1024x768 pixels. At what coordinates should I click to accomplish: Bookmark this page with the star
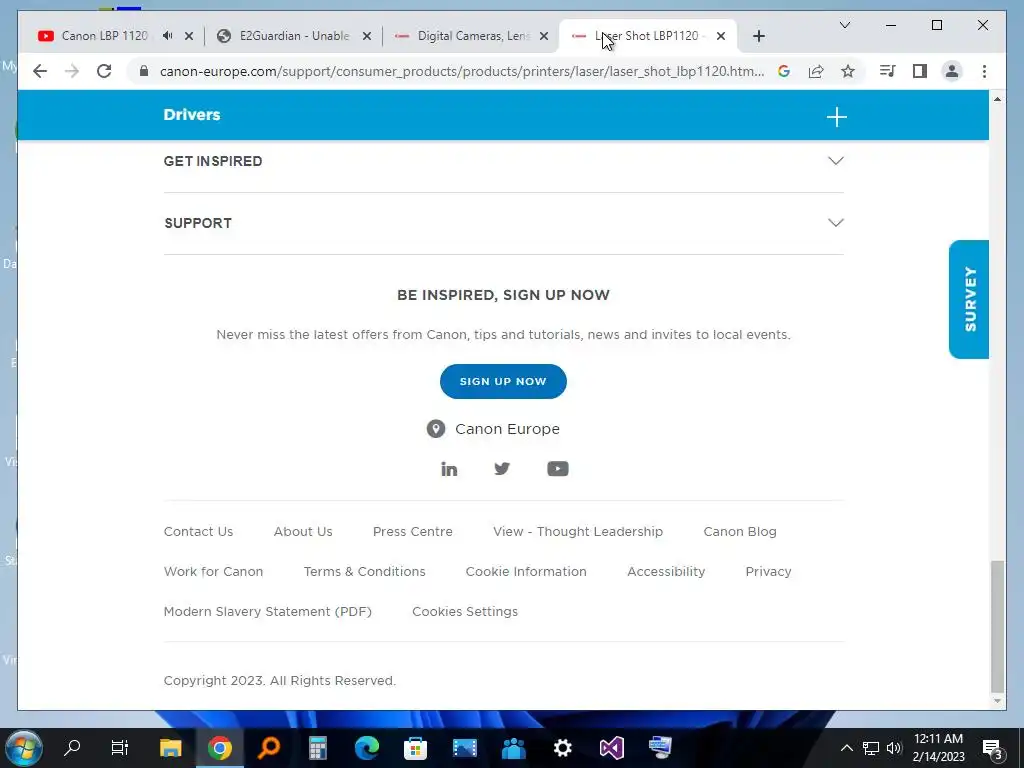848,71
